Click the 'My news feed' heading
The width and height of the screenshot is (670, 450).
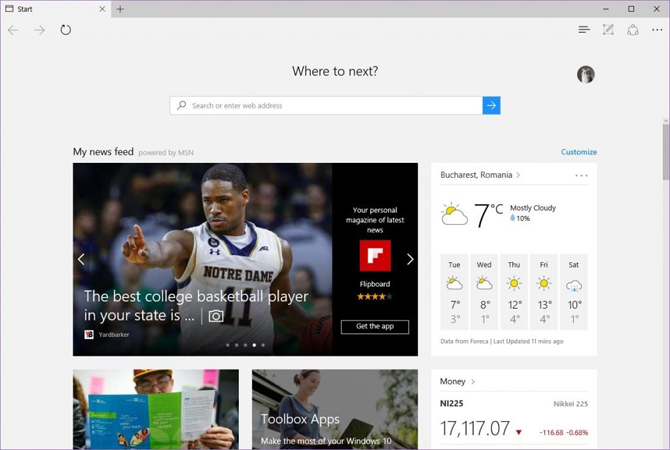click(103, 152)
